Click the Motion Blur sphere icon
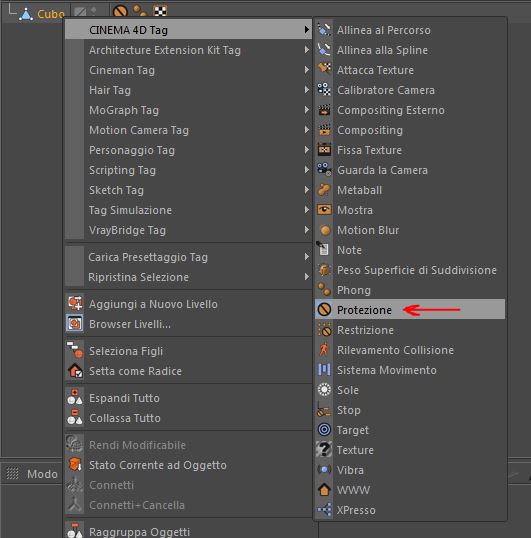This screenshot has width=531, height=538. click(324, 230)
